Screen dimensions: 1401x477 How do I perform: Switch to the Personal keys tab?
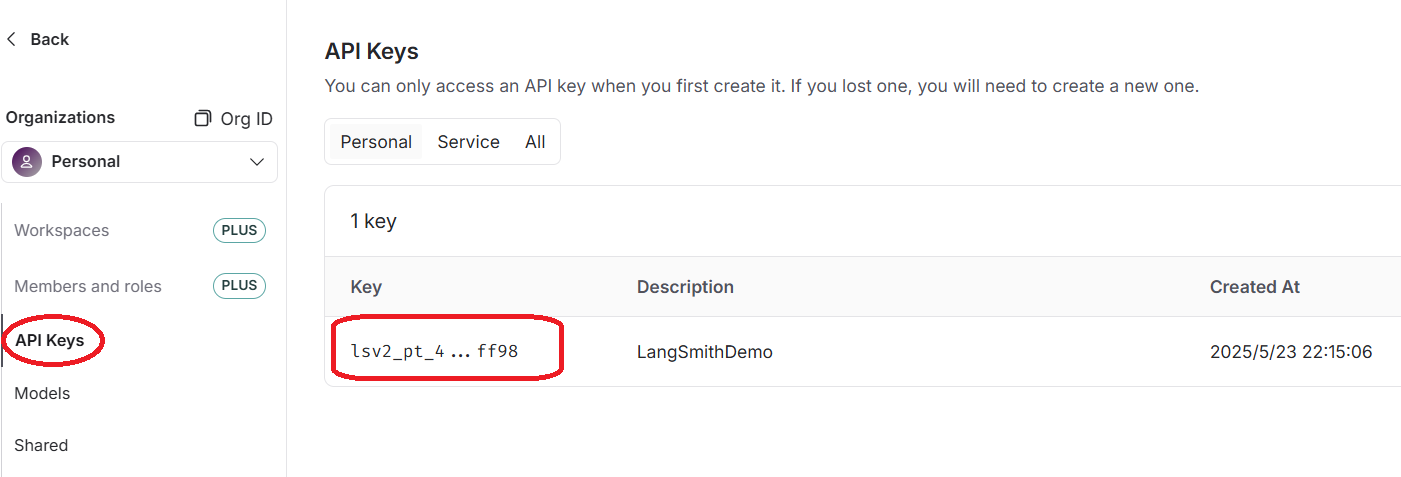click(376, 142)
